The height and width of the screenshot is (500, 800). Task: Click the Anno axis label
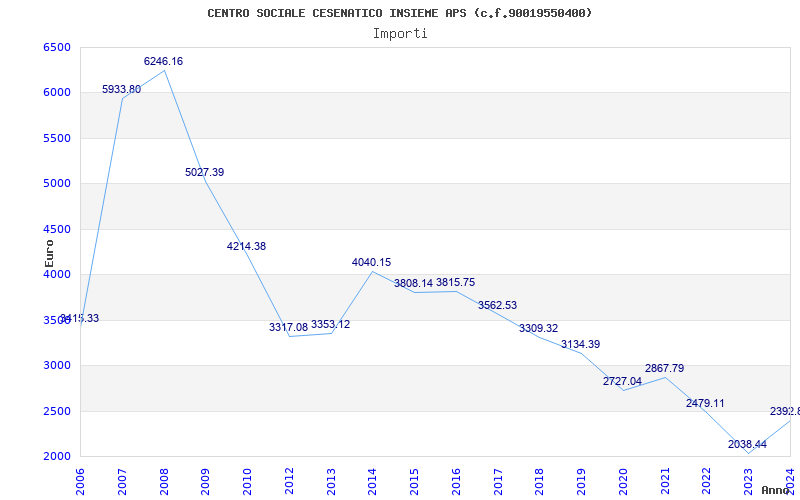[778, 490]
